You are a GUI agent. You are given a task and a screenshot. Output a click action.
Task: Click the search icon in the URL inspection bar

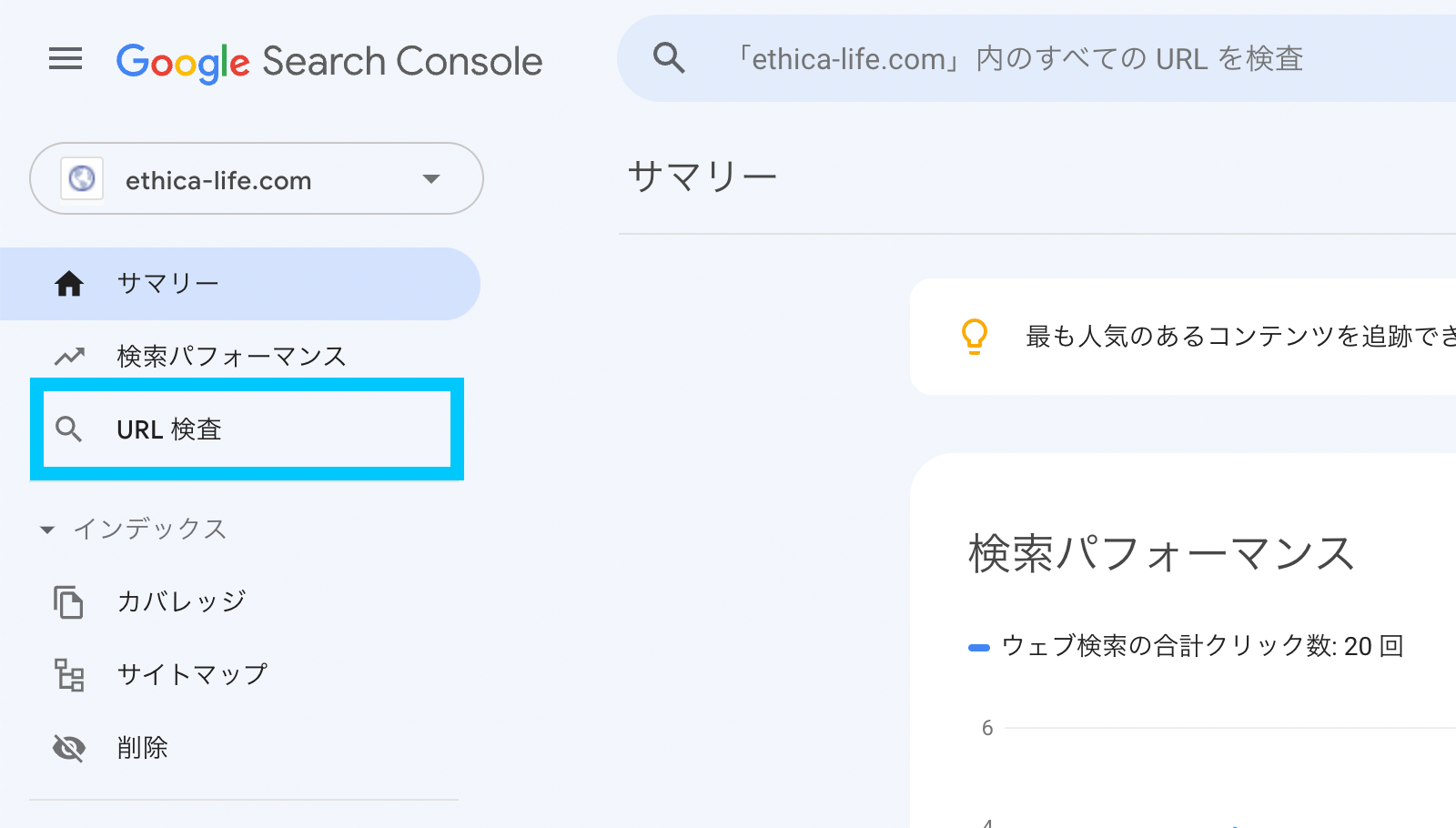[x=668, y=57]
